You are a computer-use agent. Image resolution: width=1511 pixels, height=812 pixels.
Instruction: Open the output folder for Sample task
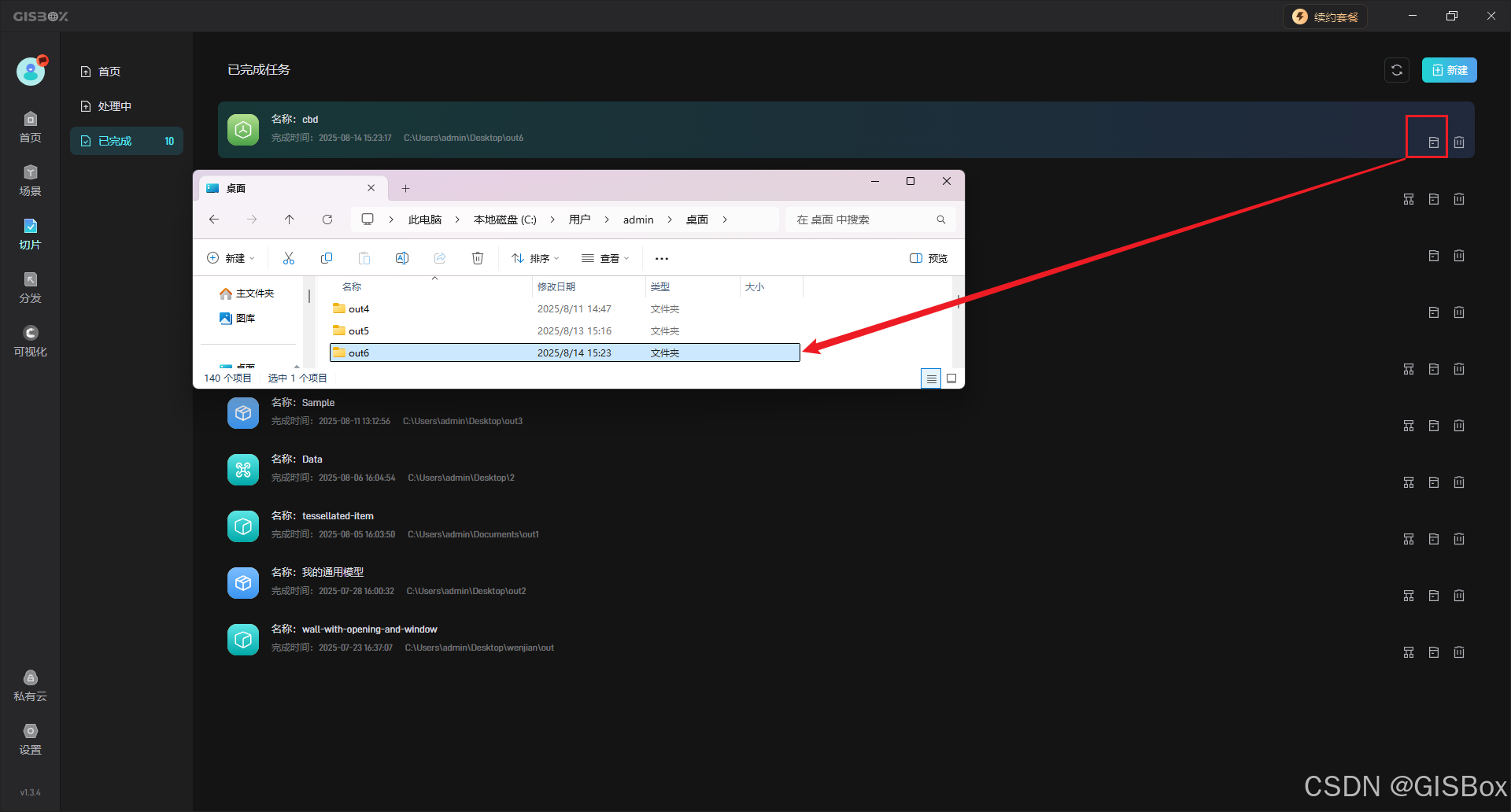(1434, 426)
